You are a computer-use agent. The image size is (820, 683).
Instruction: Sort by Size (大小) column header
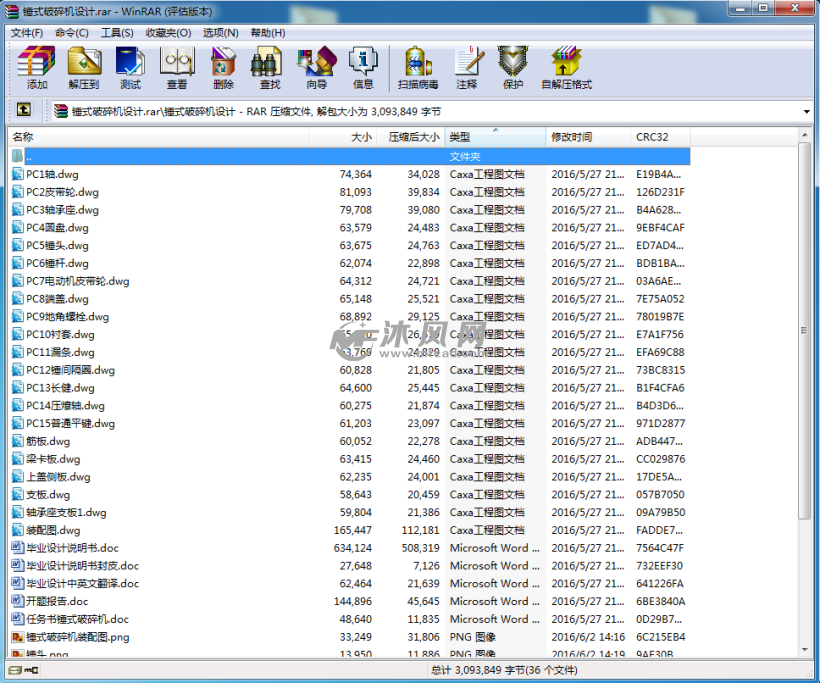pyautogui.click(x=342, y=137)
